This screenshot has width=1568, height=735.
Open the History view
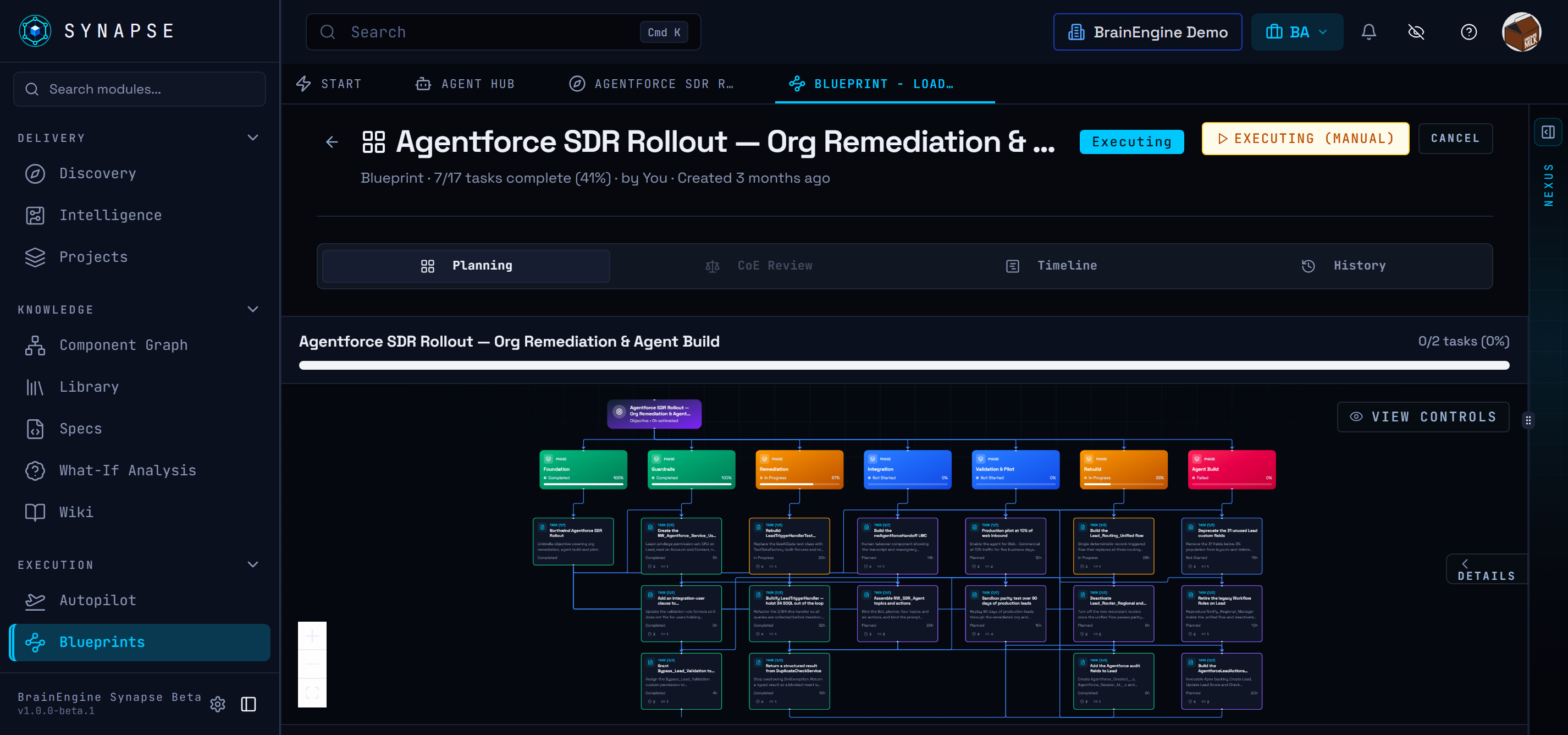(x=1343, y=266)
